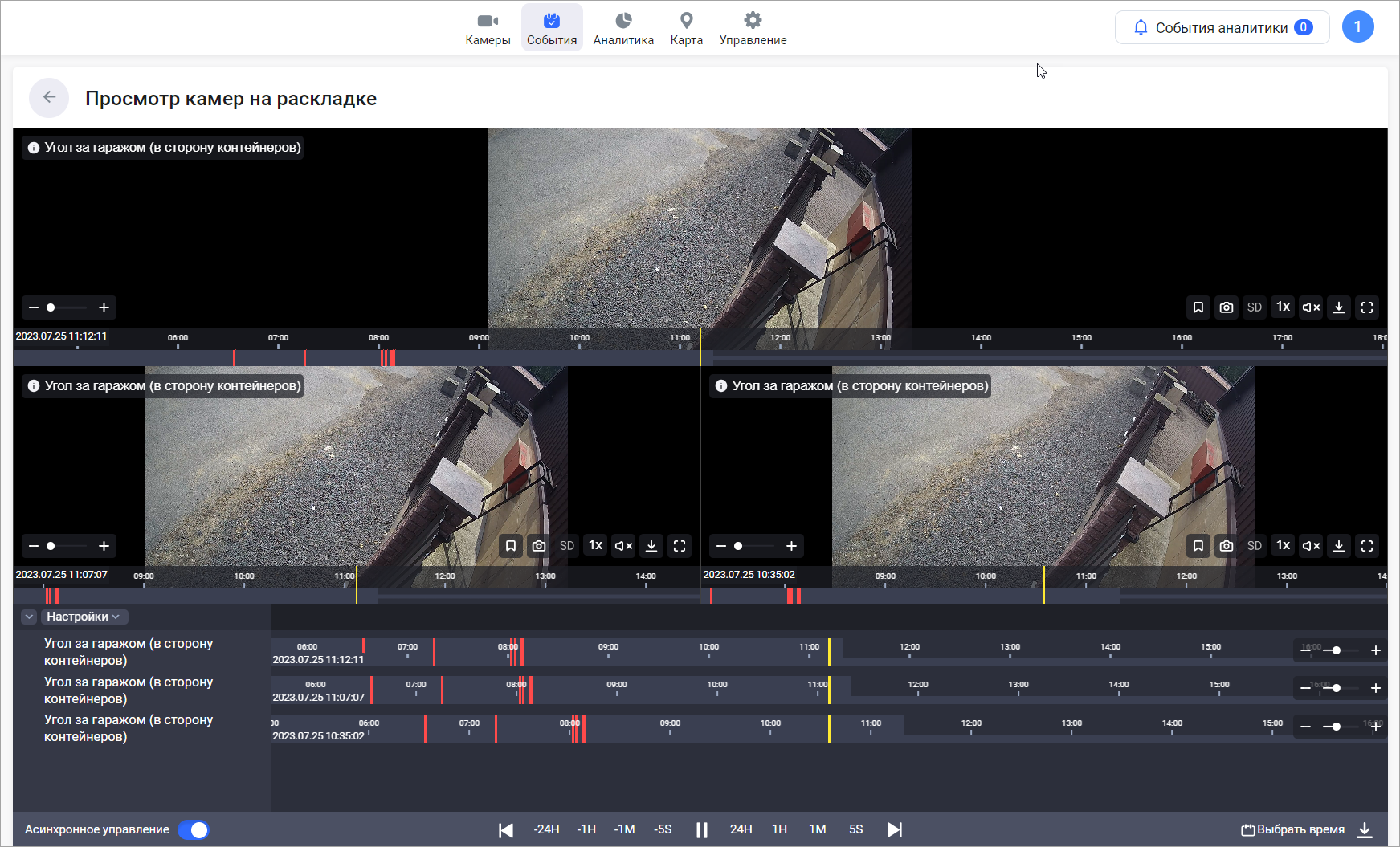
Task: Download archive from bottom control bar
Action: (1365, 829)
